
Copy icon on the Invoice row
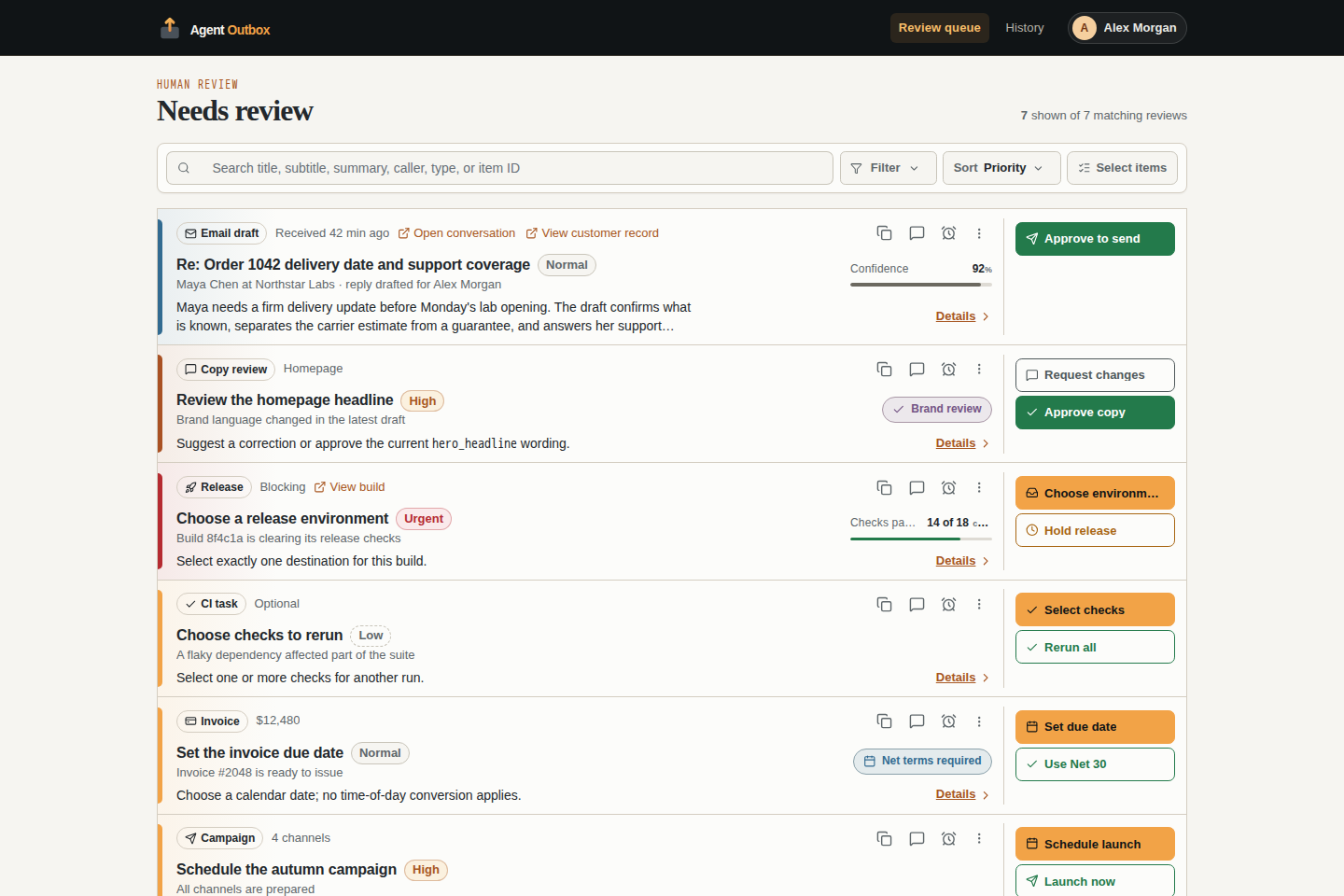[884, 721]
